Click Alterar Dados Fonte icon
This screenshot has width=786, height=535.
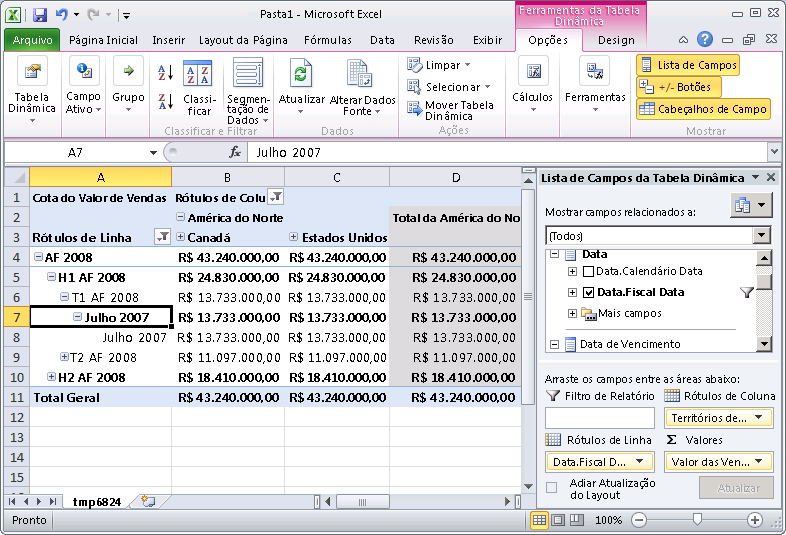[362, 75]
